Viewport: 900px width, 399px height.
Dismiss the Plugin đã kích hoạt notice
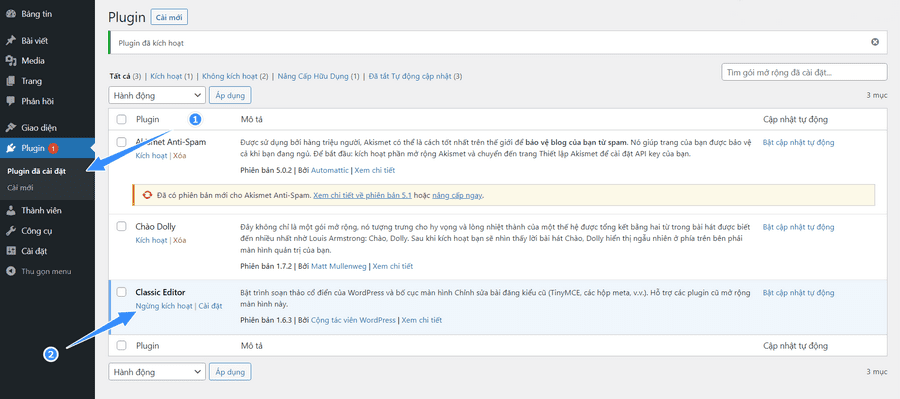coord(875,42)
